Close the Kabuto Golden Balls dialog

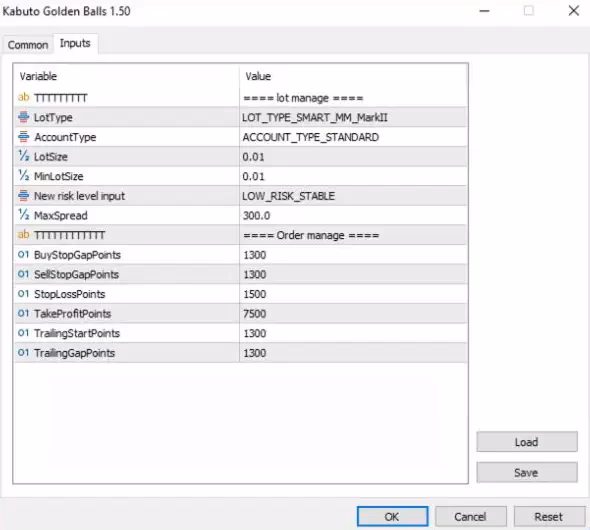click(573, 11)
